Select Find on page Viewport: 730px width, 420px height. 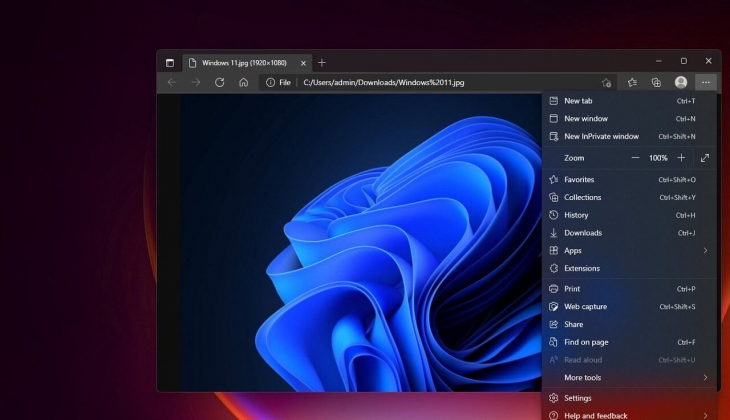[x=629, y=342]
